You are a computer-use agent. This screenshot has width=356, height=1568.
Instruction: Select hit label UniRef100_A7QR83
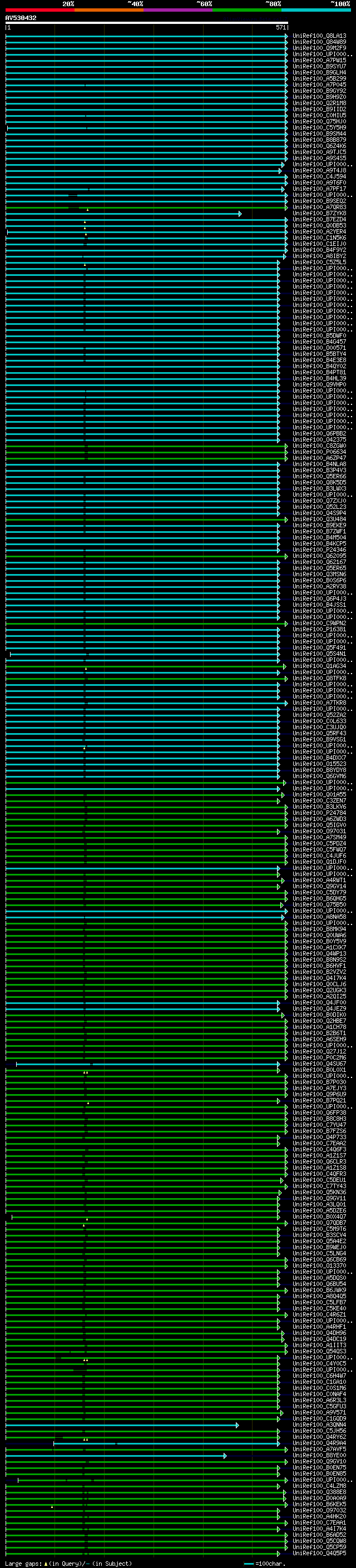pyautogui.click(x=319, y=207)
